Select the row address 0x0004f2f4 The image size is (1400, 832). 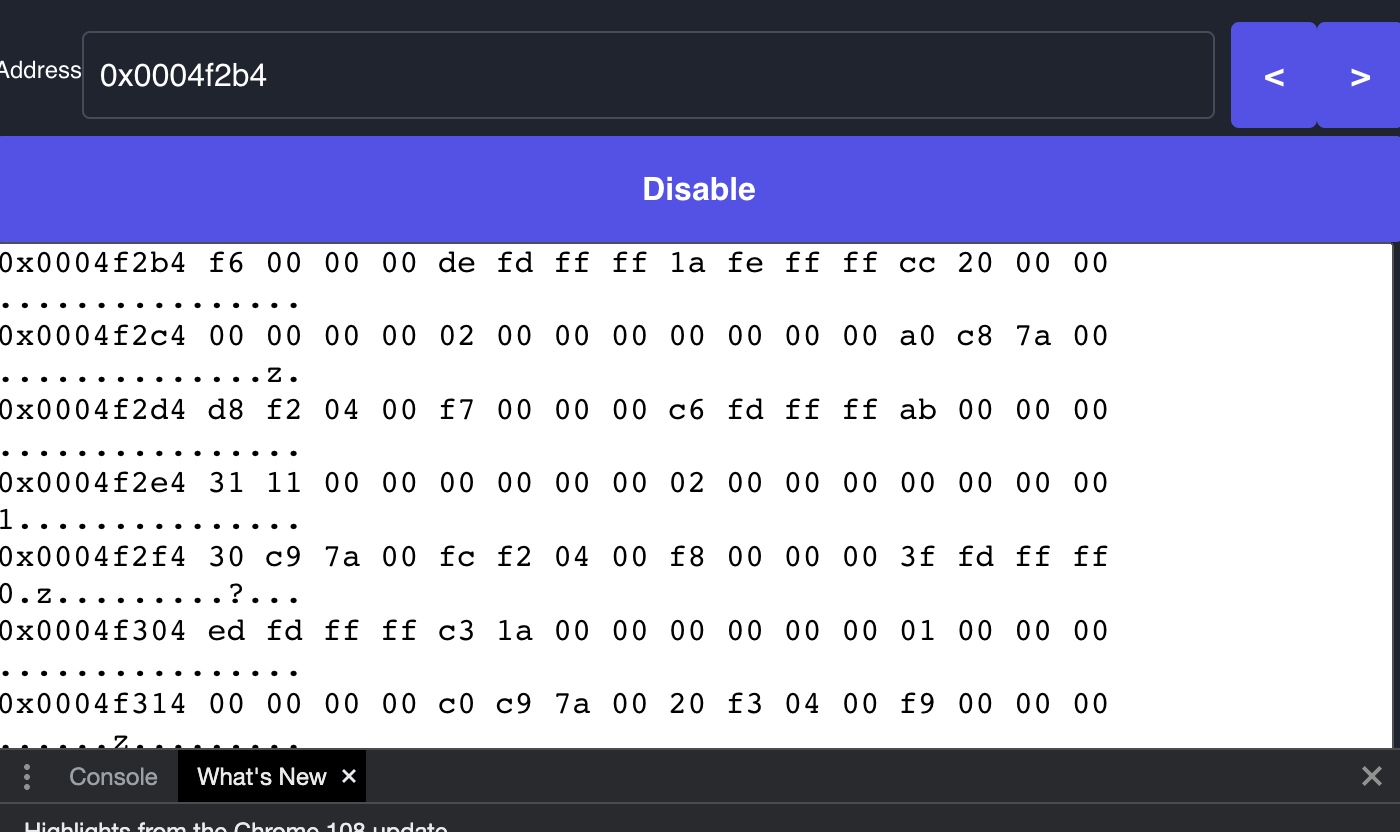click(93, 557)
